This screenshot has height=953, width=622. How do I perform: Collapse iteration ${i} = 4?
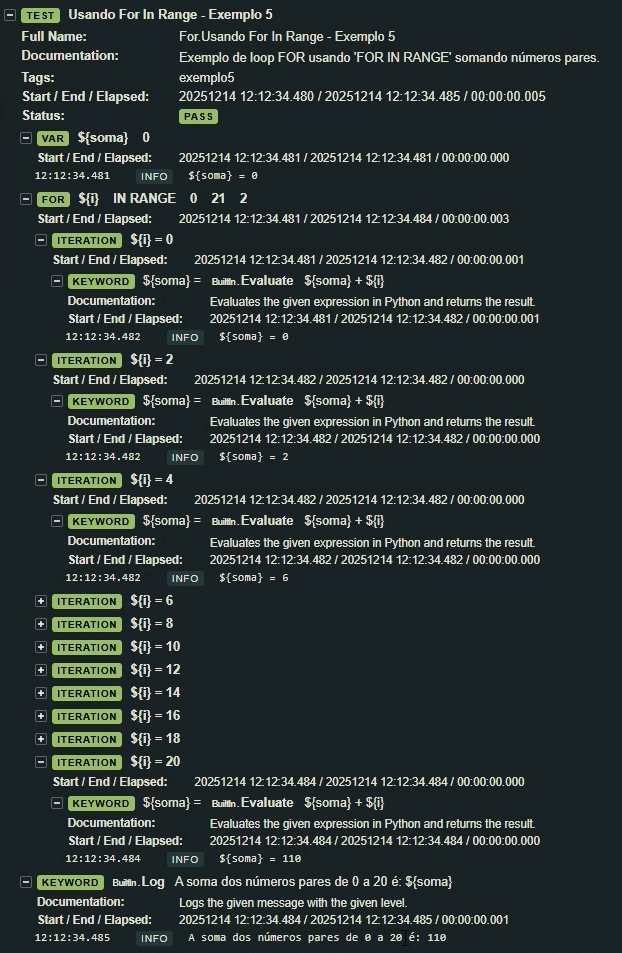(x=41, y=480)
